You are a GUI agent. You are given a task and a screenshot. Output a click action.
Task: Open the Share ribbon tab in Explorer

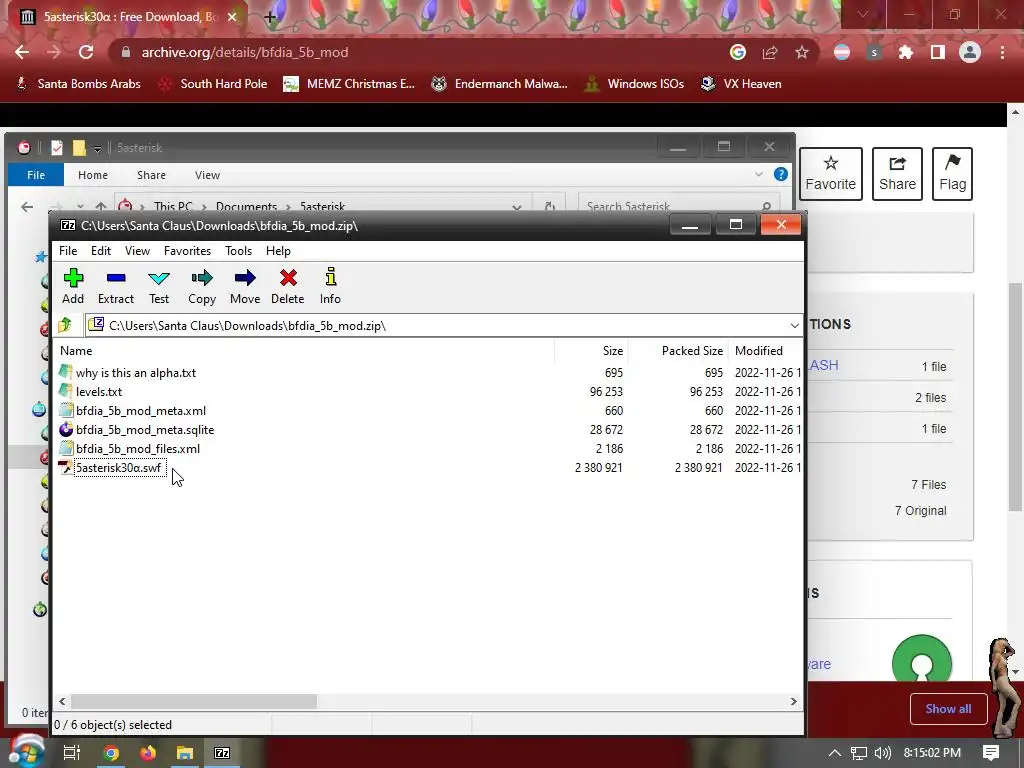(152, 175)
